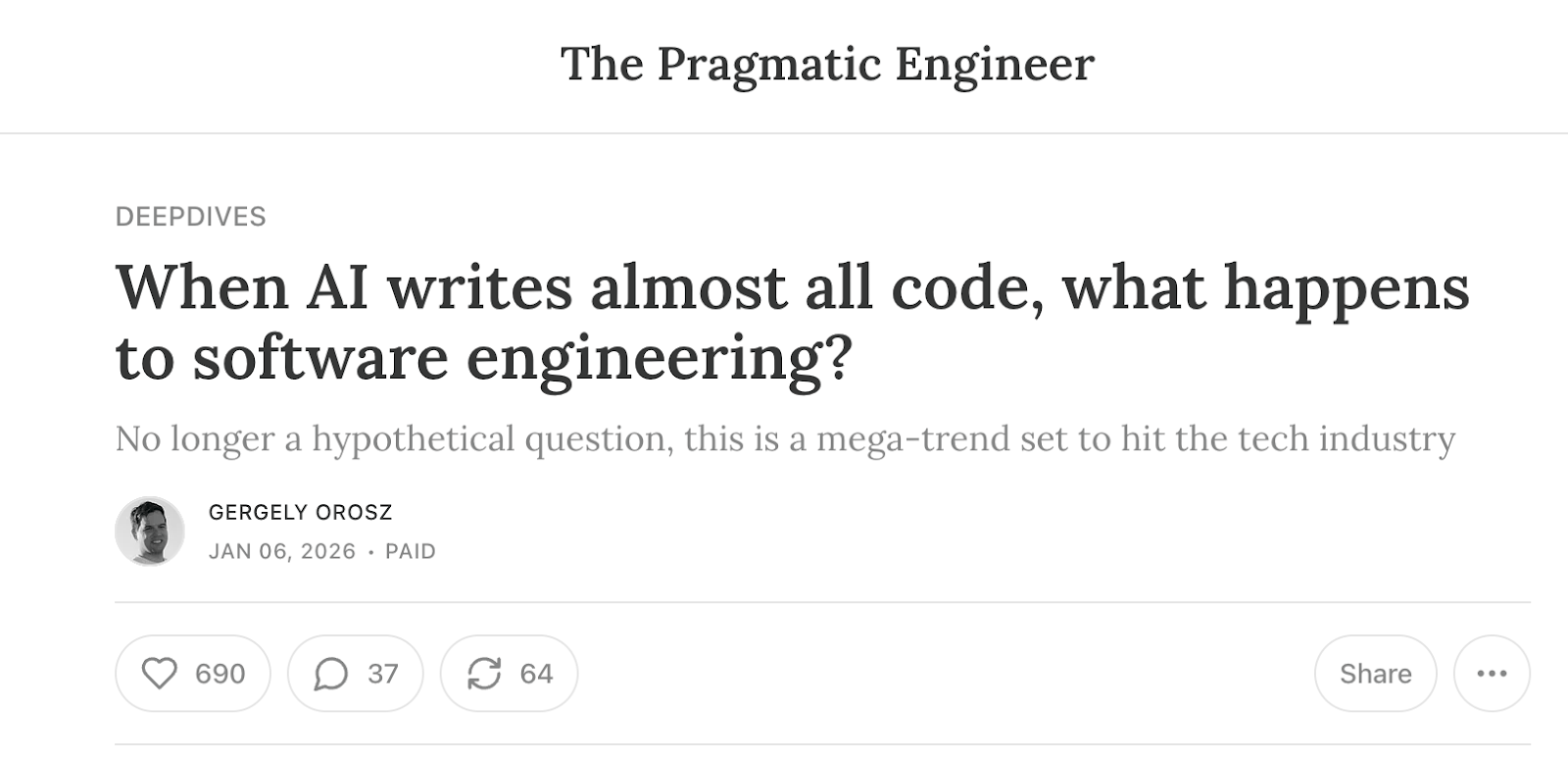Open the DEEPDIVES section link
Screen dimensions: 1568x759
click(191, 217)
